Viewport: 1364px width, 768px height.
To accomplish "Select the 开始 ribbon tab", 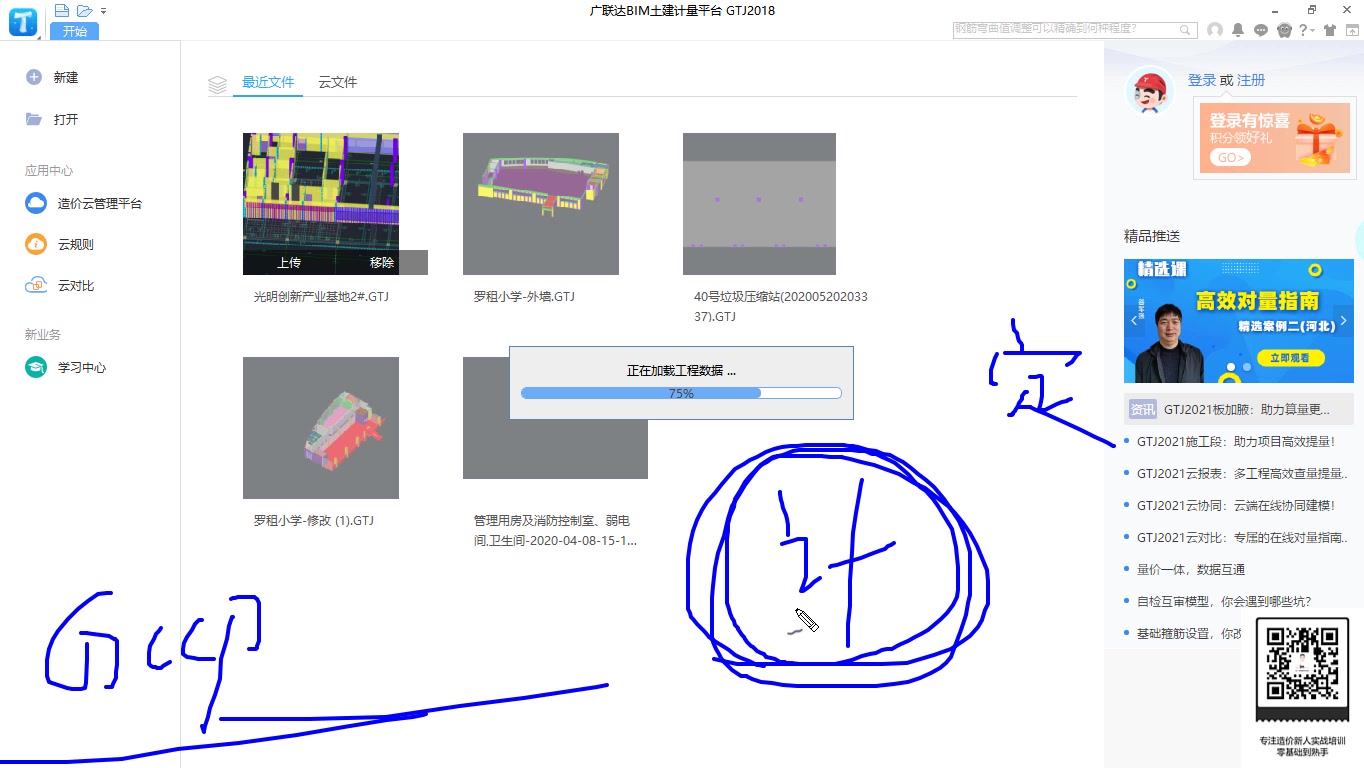I will pyautogui.click(x=75, y=31).
